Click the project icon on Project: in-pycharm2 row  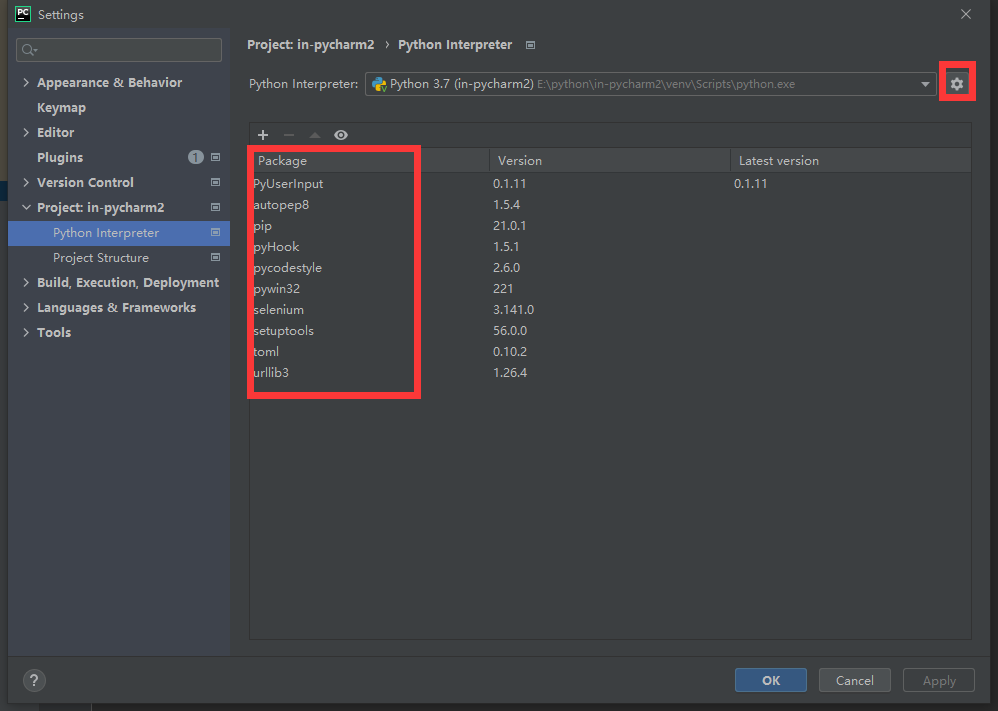[215, 207]
